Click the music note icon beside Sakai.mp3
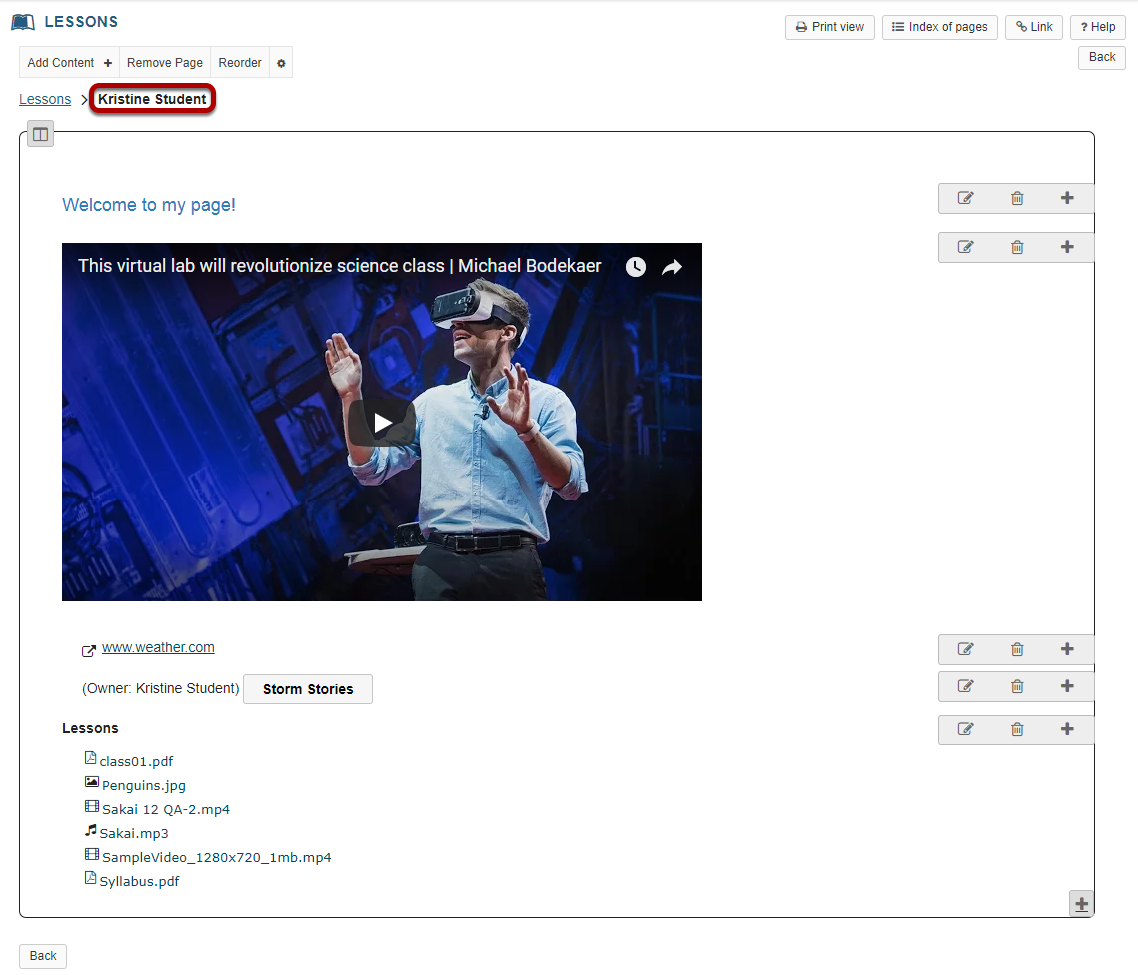This screenshot has width=1138, height=975. [91, 830]
